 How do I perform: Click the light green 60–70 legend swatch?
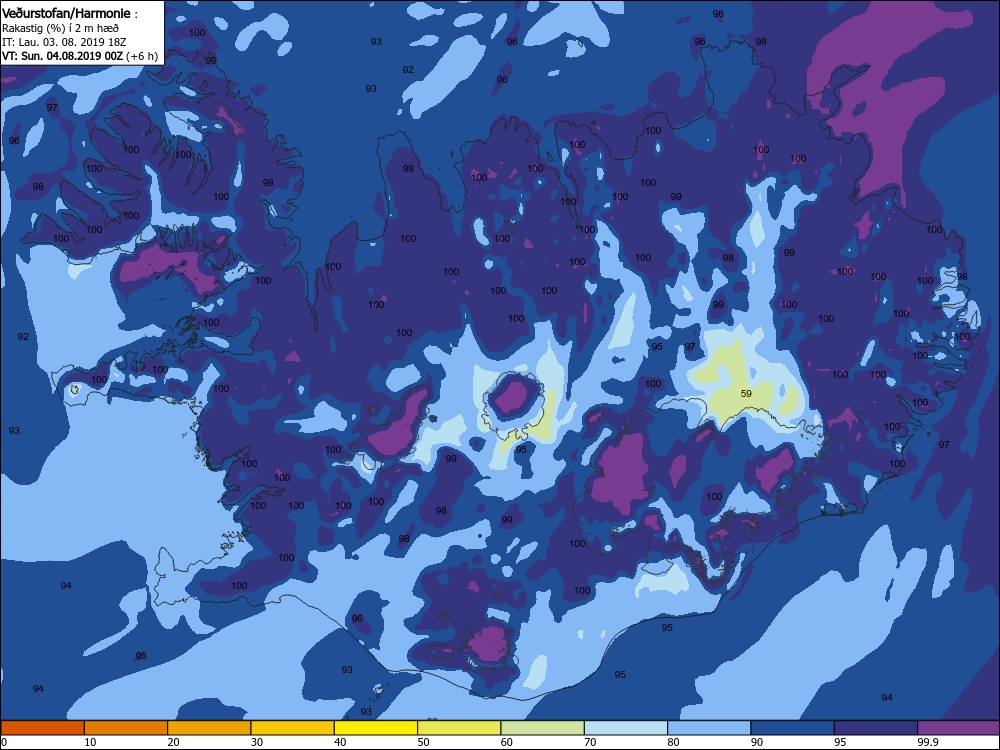click(543, 728)
